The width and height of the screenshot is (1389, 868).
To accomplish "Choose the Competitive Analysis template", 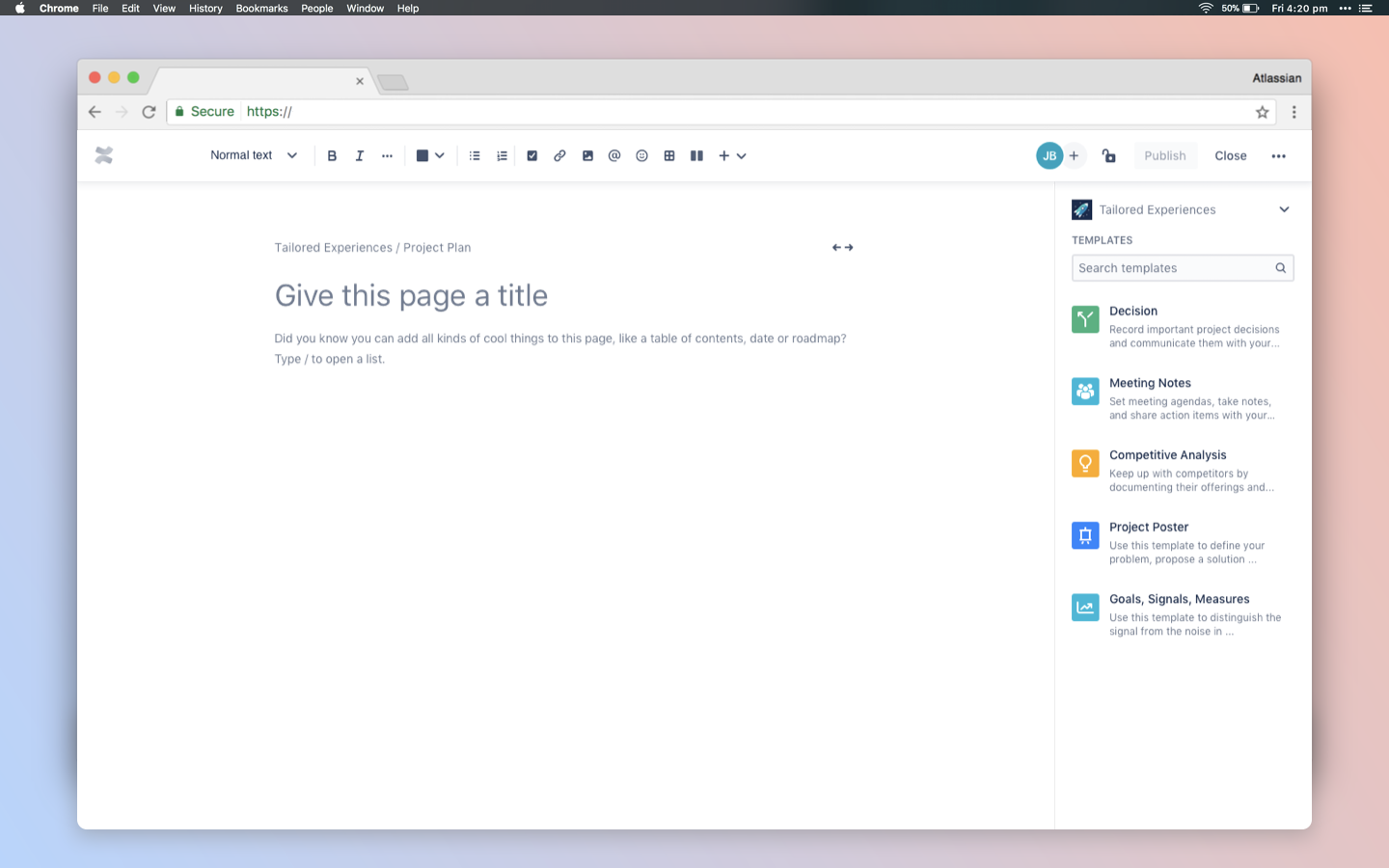I will point(1182,471).
